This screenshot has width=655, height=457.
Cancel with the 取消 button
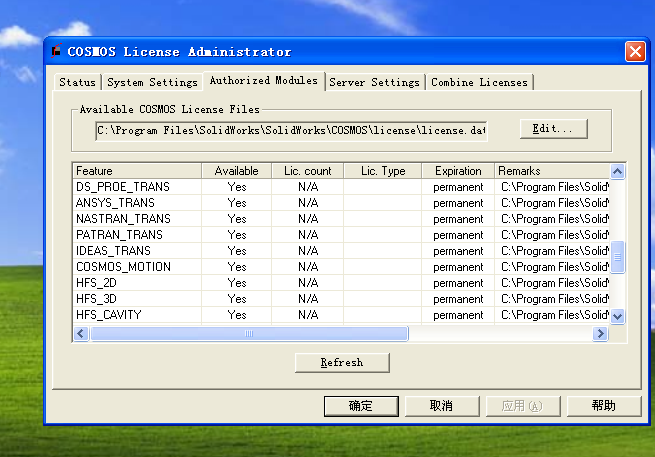point(442,406)
